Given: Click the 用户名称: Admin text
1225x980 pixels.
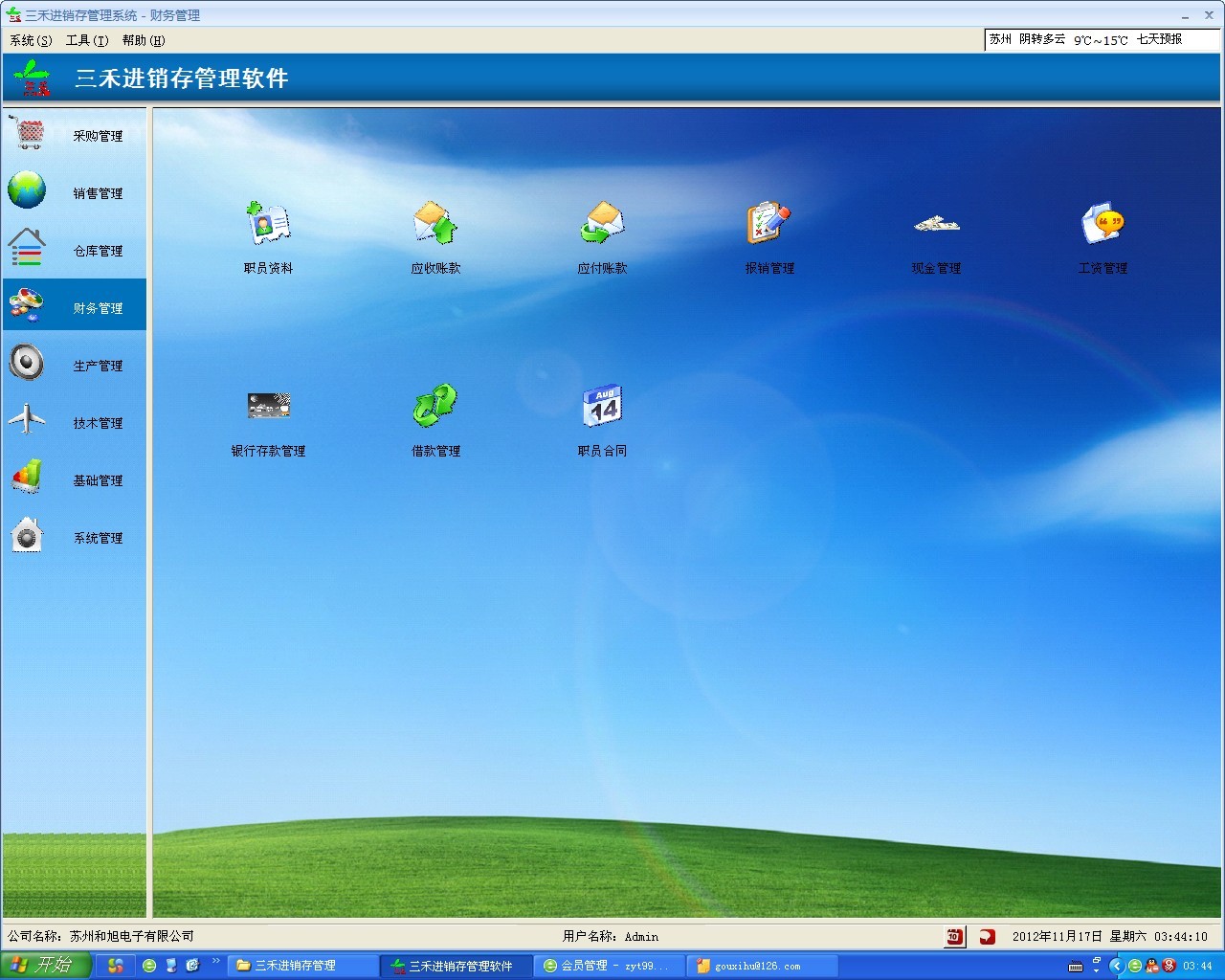Looking at the screenshot, I should (x=611, y=936).
